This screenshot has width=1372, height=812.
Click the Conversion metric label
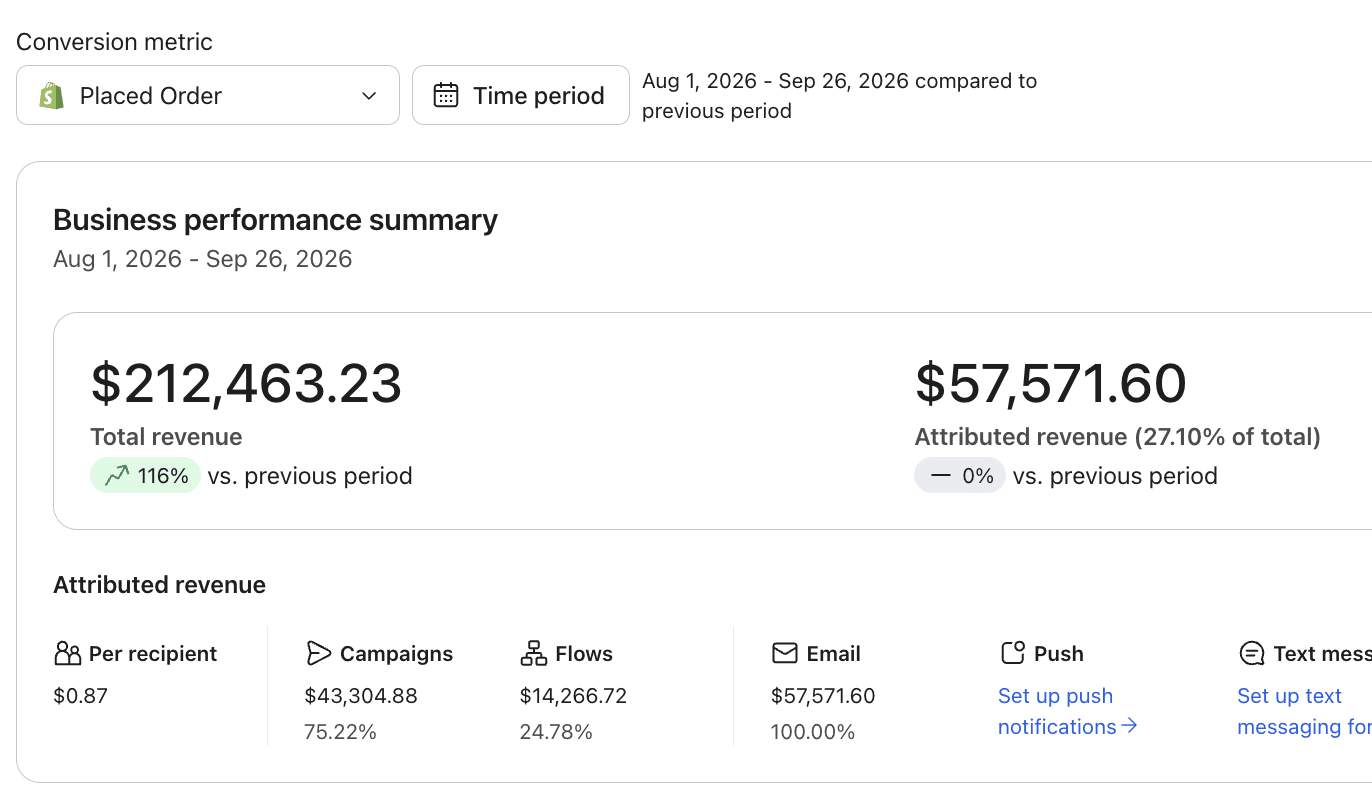(x=114, y=42)
